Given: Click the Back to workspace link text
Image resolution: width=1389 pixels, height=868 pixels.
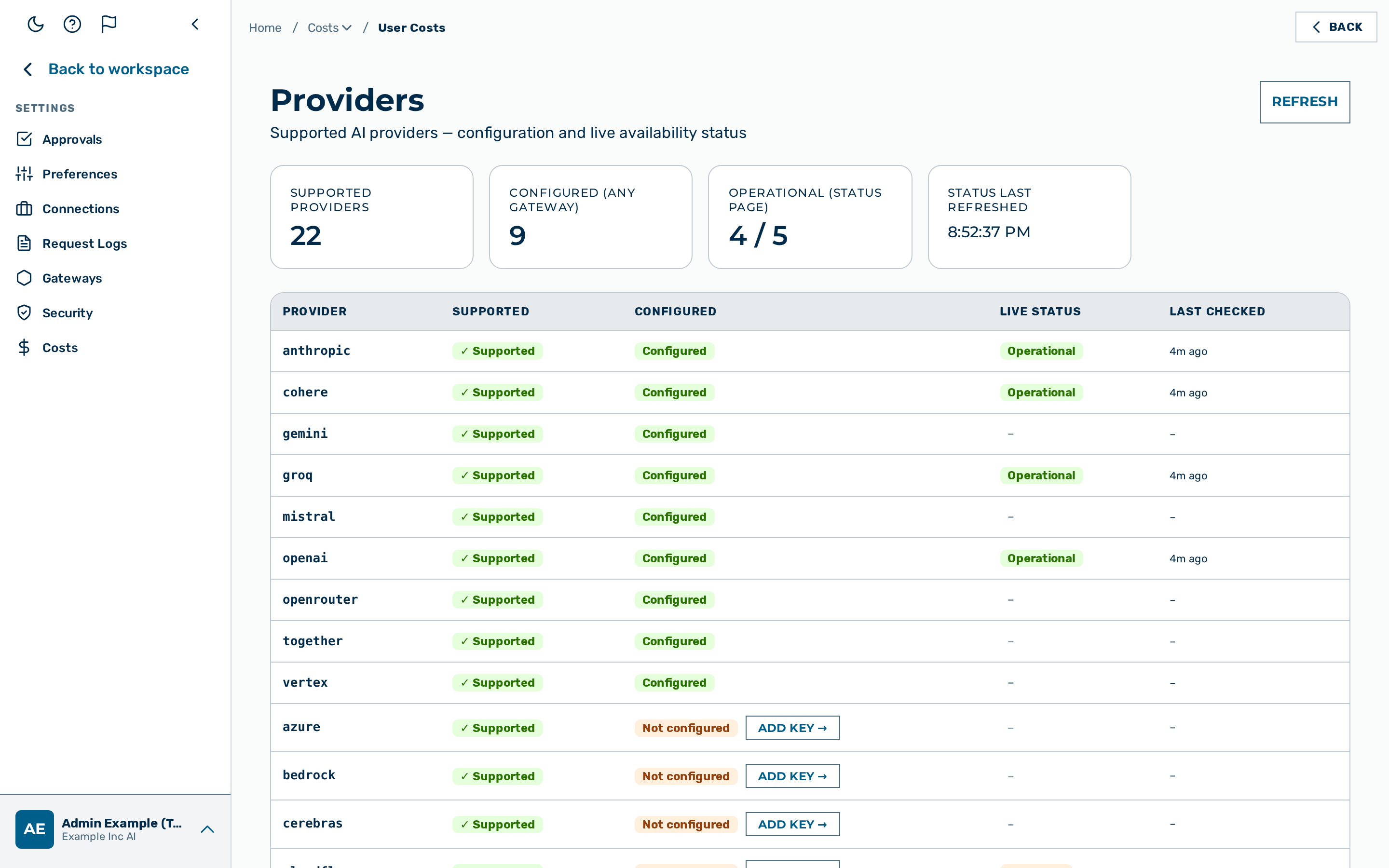Looking at the screenshot, I should [119, 69].
